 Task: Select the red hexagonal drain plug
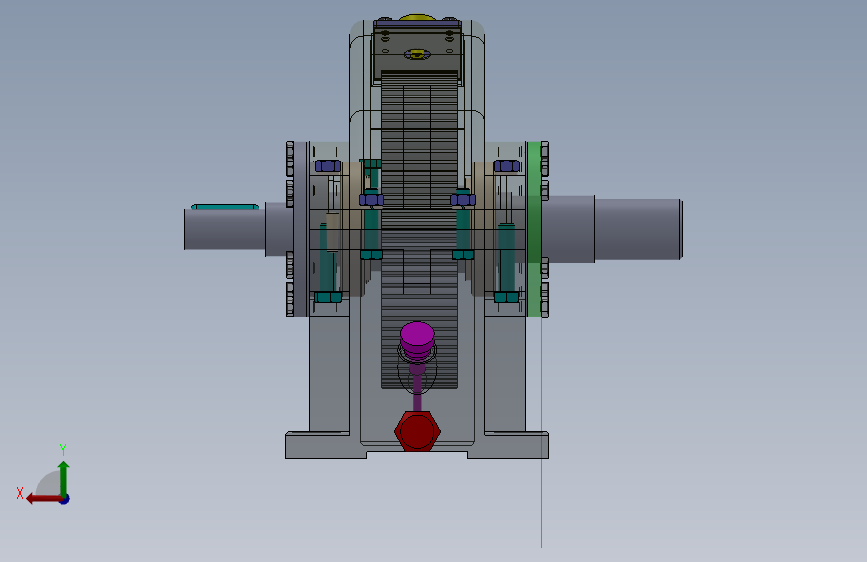coord(417,431)
